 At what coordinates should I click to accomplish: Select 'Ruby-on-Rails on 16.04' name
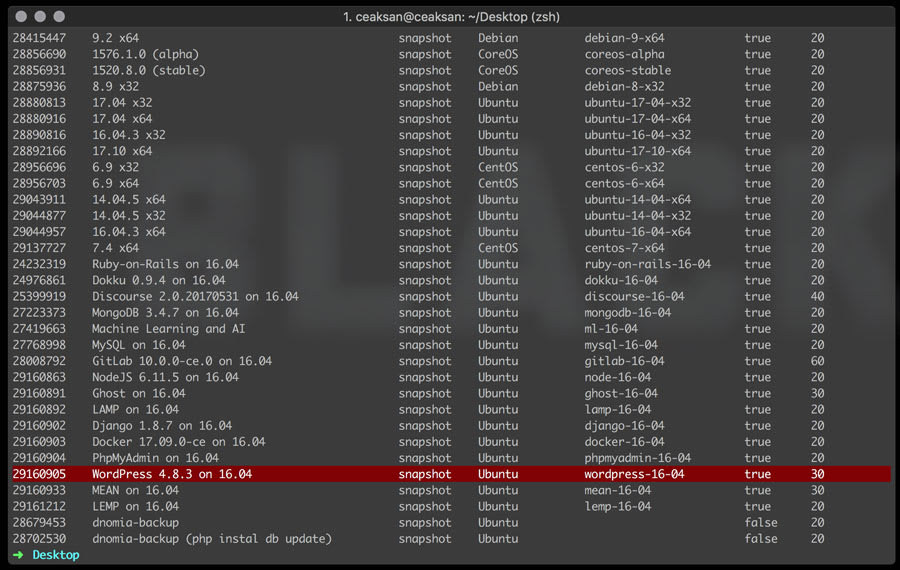pyautogui.click(x=165, y=264)
